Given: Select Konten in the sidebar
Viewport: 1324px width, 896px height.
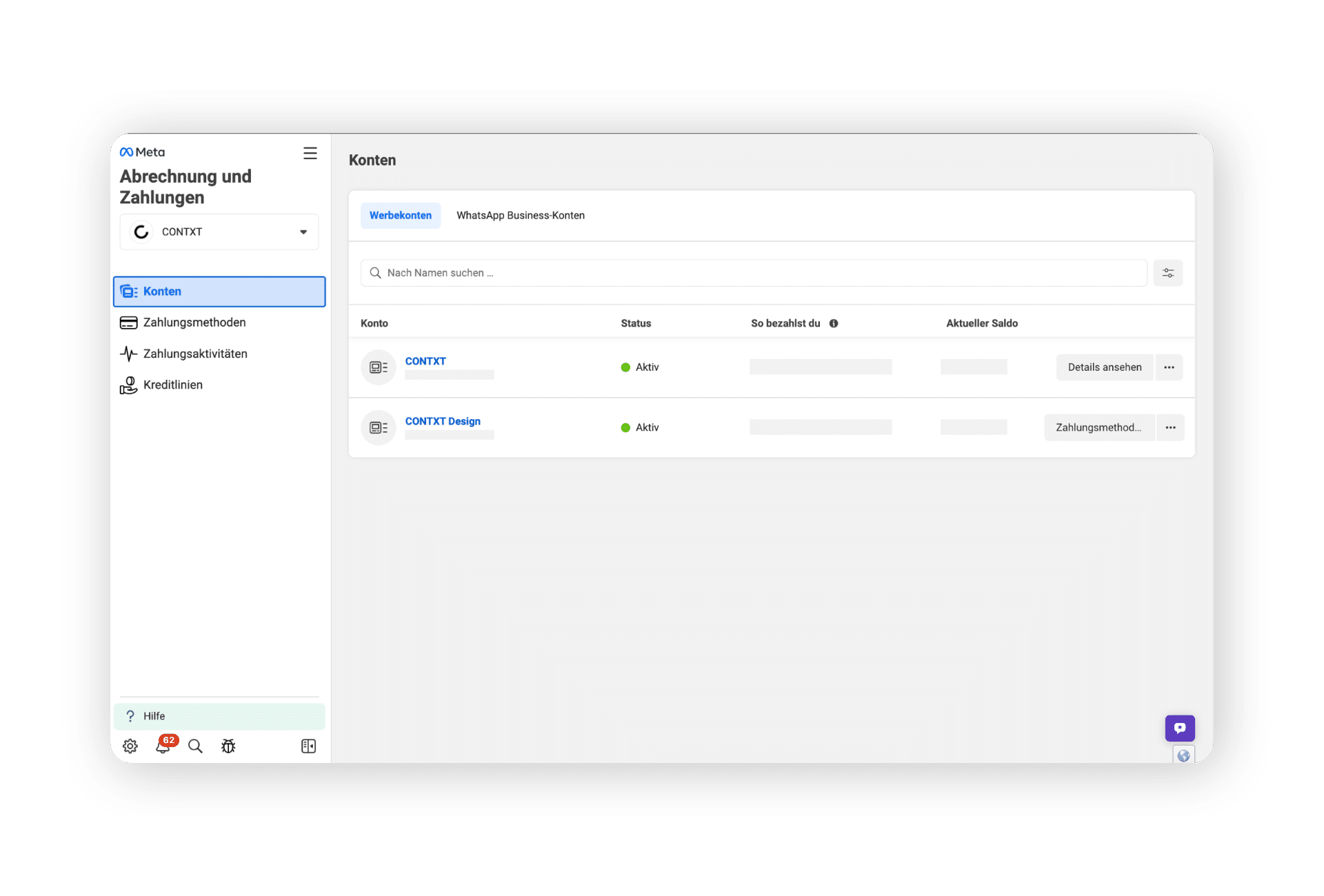Looking at the screenshot, I should coord(219,292).
